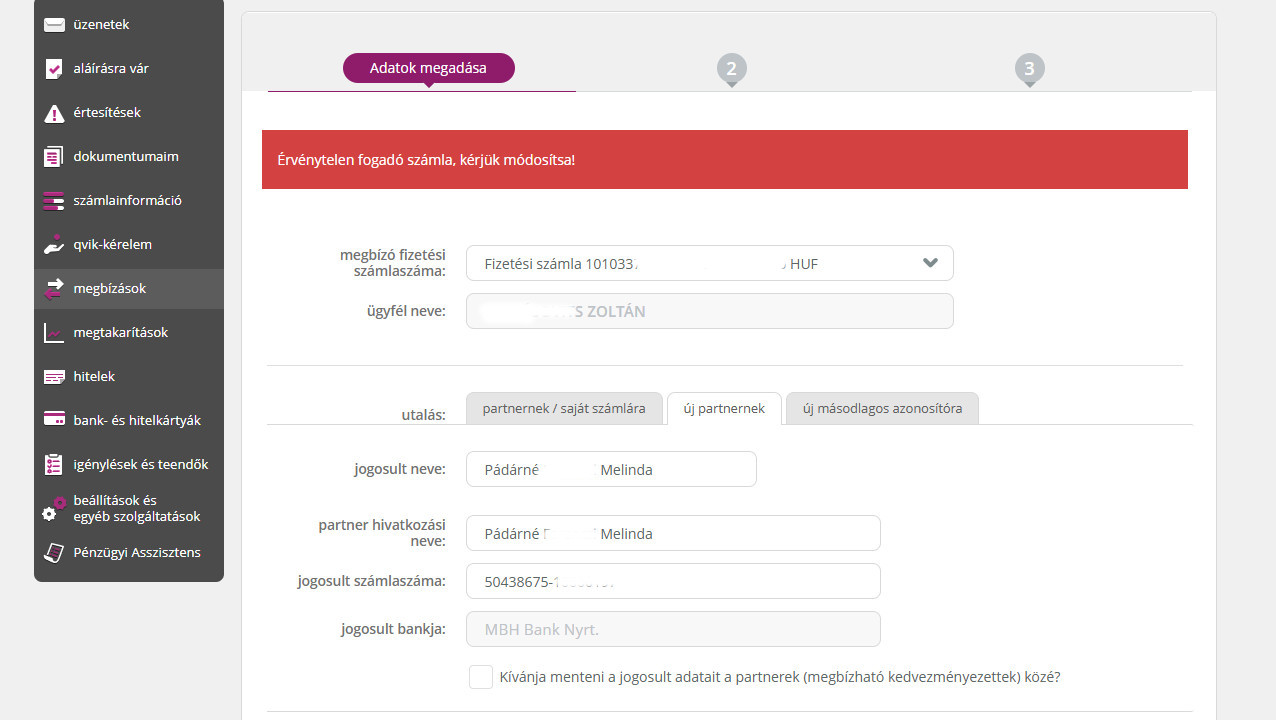The width and height of the screenshot is (1276, 720).
Task: Open the aláírásra vár checkmark icon
Action: click(x=54, y=69)
